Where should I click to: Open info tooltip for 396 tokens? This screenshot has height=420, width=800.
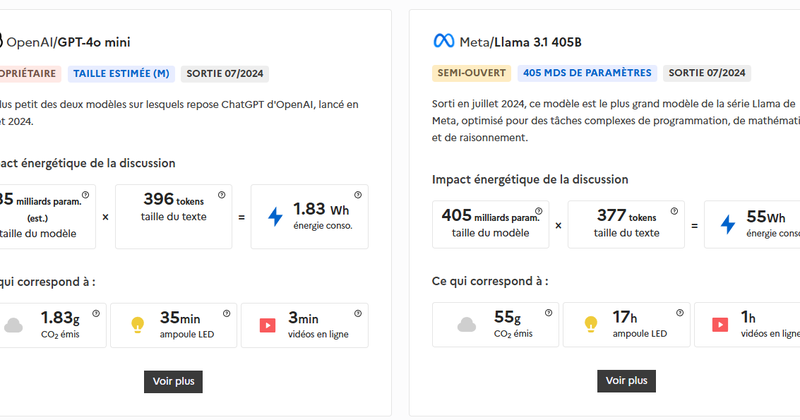click(221, 195)
